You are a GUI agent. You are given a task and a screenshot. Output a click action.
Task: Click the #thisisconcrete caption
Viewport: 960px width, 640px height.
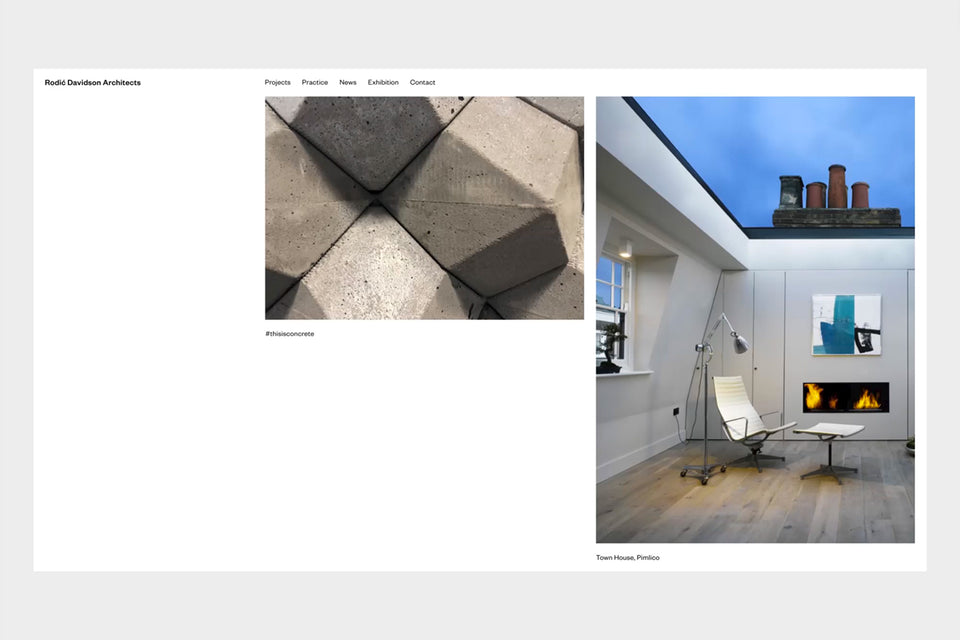290,334
